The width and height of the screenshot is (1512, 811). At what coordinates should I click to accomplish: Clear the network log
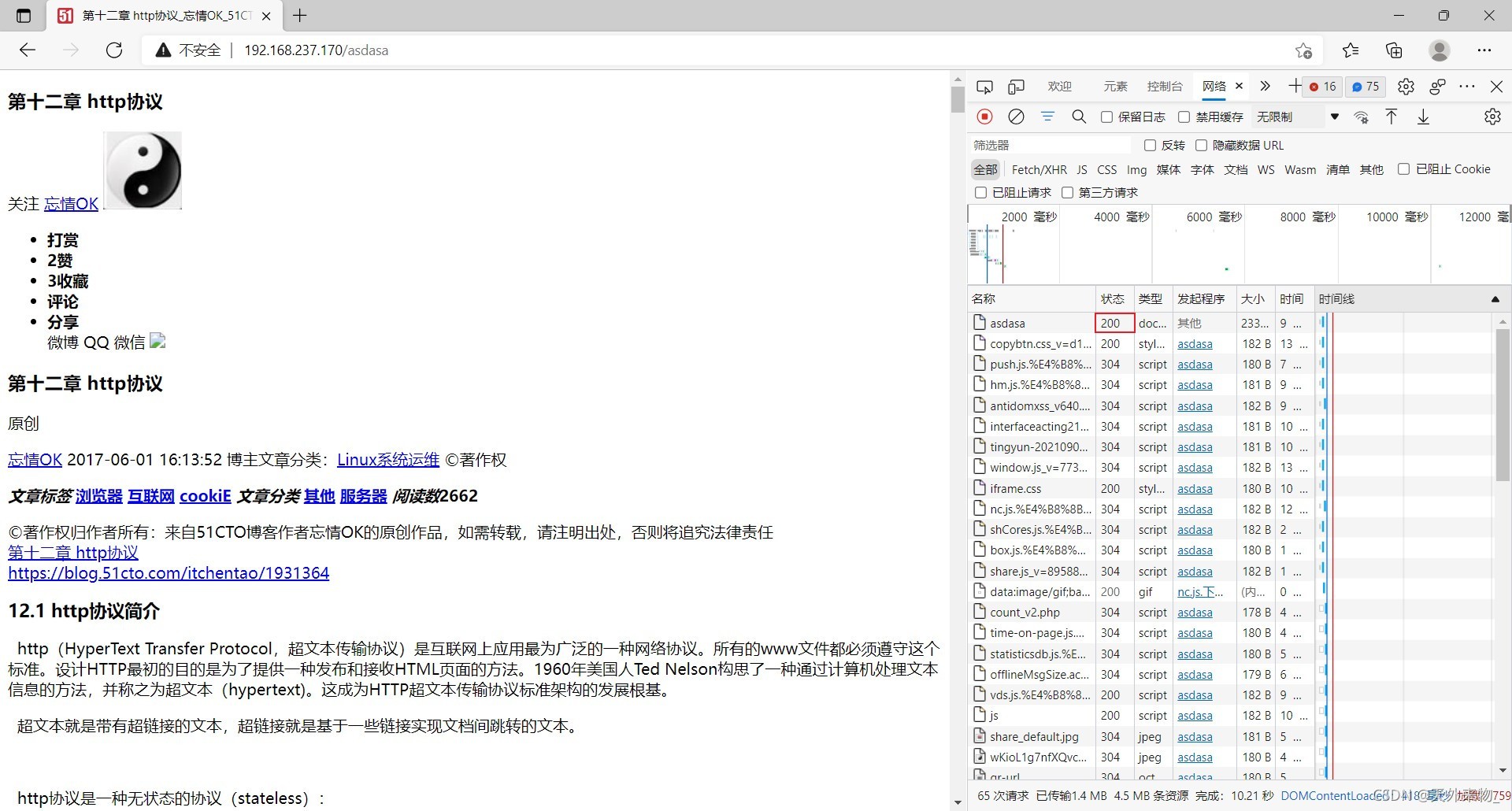point(1016,117)
